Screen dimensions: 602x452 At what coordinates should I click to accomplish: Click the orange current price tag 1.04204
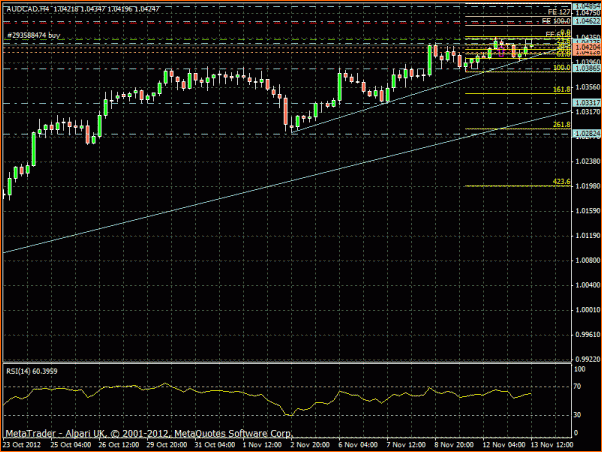[587, 47]
